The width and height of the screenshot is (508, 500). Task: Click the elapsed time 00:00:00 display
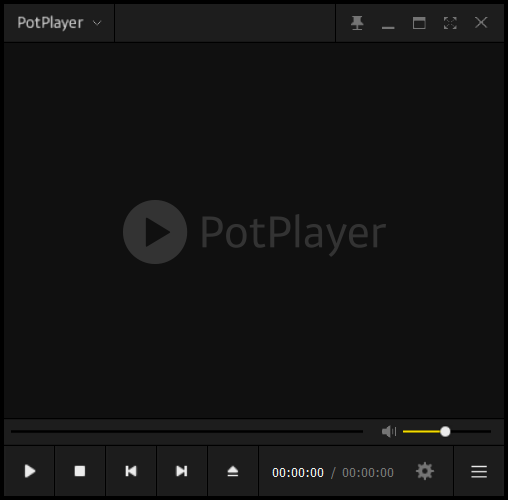pos(298,472)
